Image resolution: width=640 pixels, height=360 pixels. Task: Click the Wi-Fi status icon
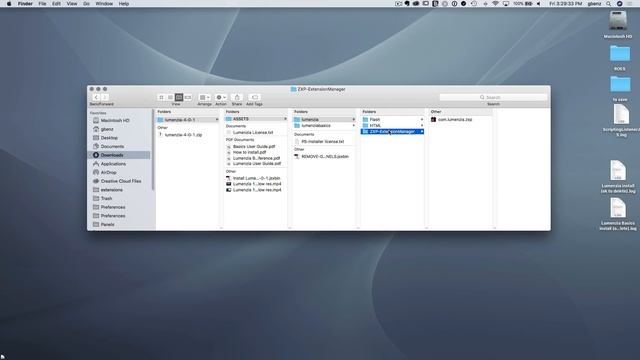496,4
